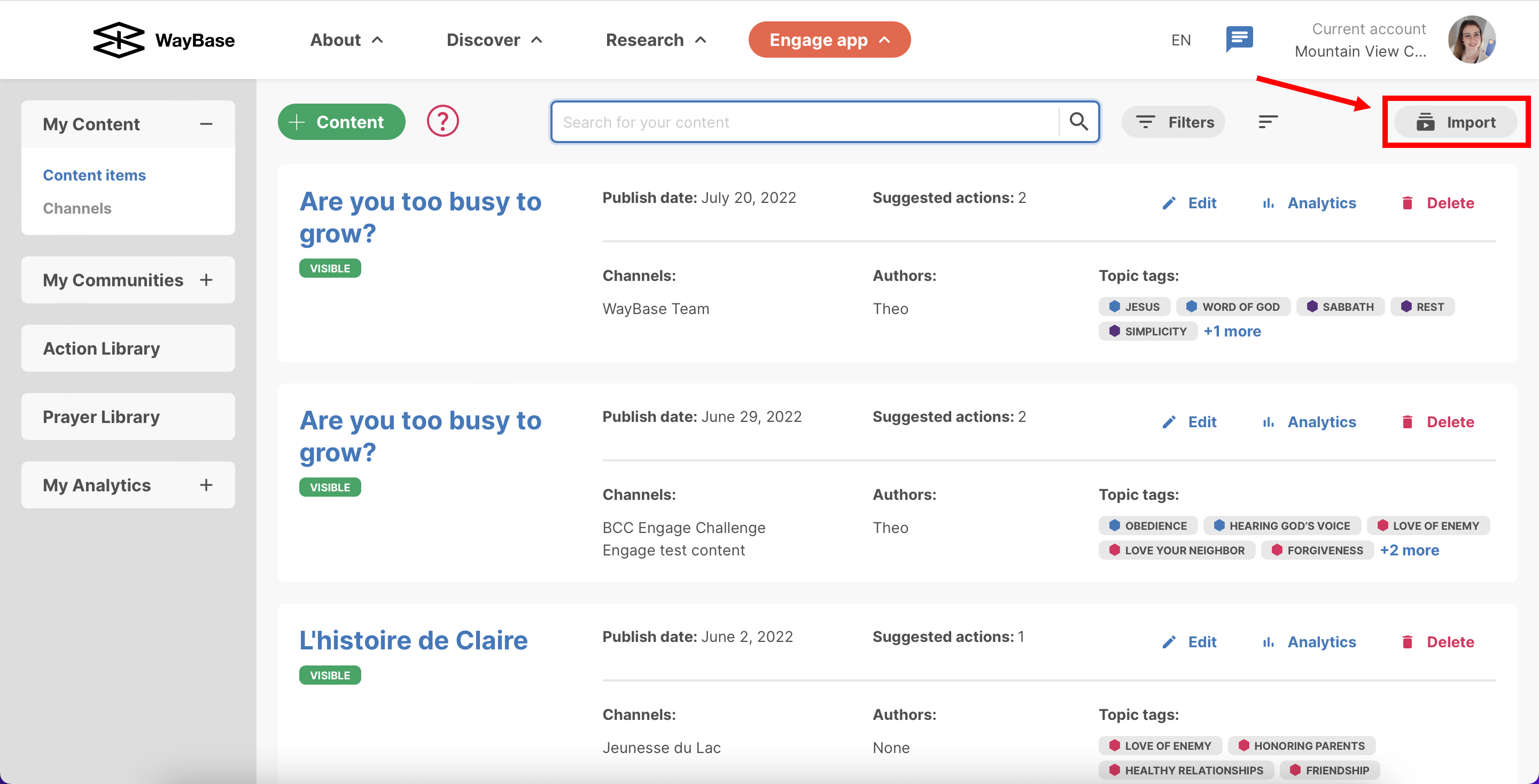
Task: Click the HONORING PARENTS tag
Action: (x=1301, y=746)
